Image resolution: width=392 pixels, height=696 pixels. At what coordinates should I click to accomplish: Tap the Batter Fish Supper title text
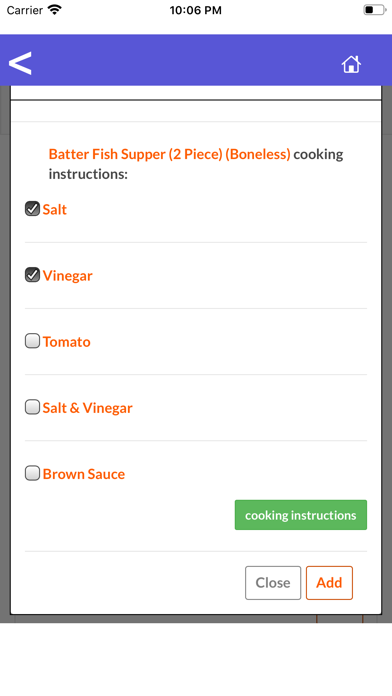coord(170,154)
